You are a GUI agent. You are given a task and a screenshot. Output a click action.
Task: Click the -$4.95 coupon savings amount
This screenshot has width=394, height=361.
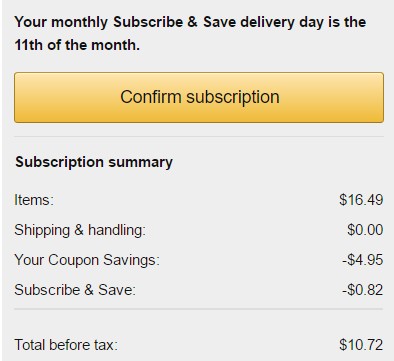(x=363, y=260)
